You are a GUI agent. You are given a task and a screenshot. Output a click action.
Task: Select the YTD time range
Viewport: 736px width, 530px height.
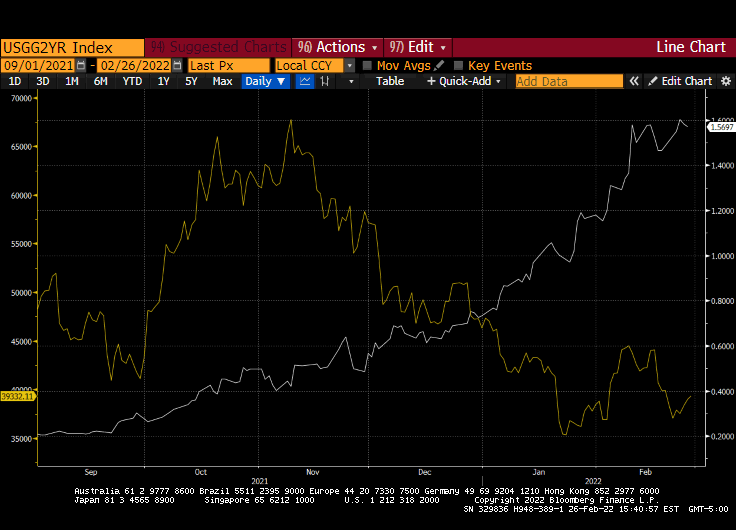click(x=131, y=81)
